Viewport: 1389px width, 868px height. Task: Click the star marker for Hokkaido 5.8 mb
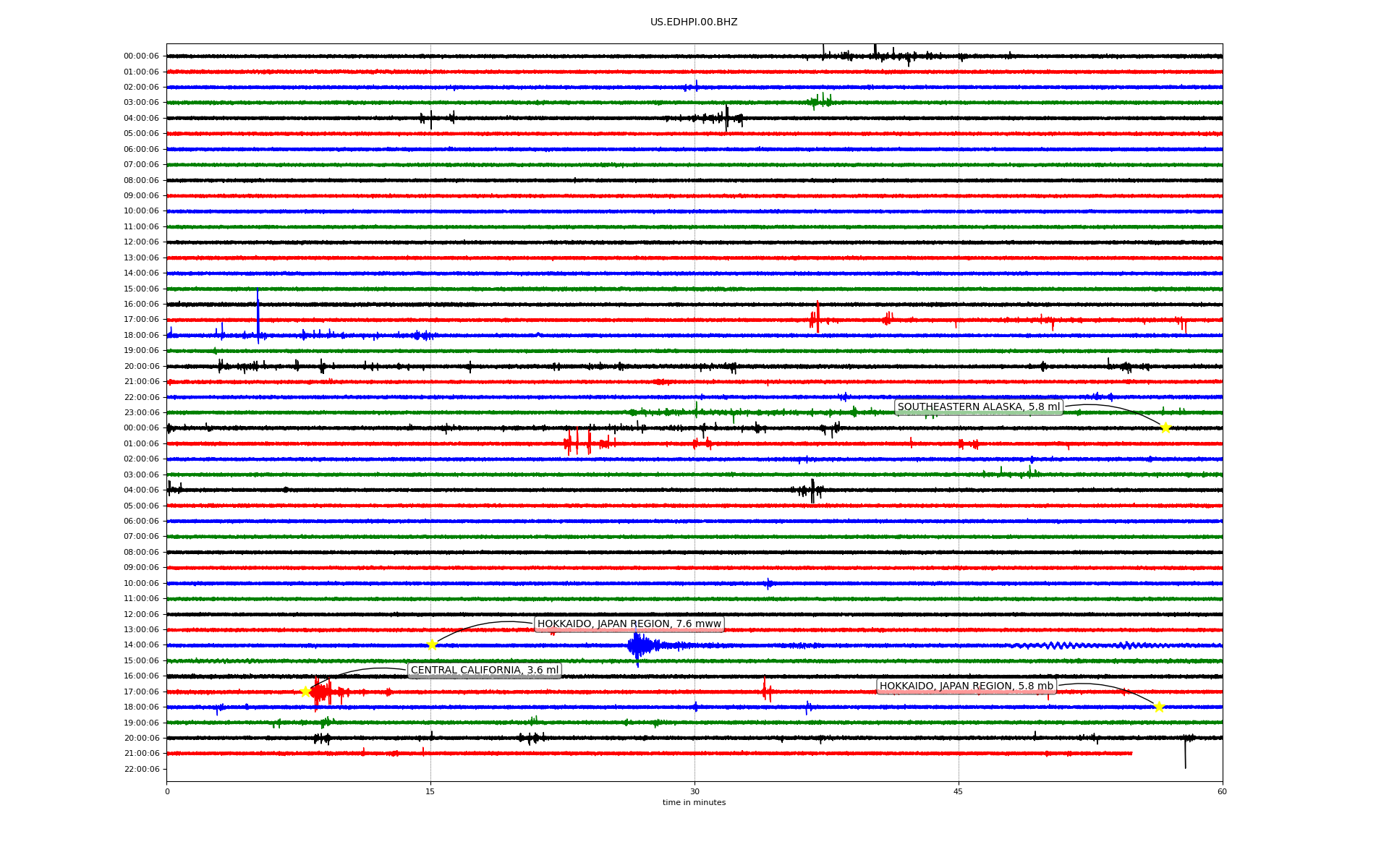click(1159, 707)
